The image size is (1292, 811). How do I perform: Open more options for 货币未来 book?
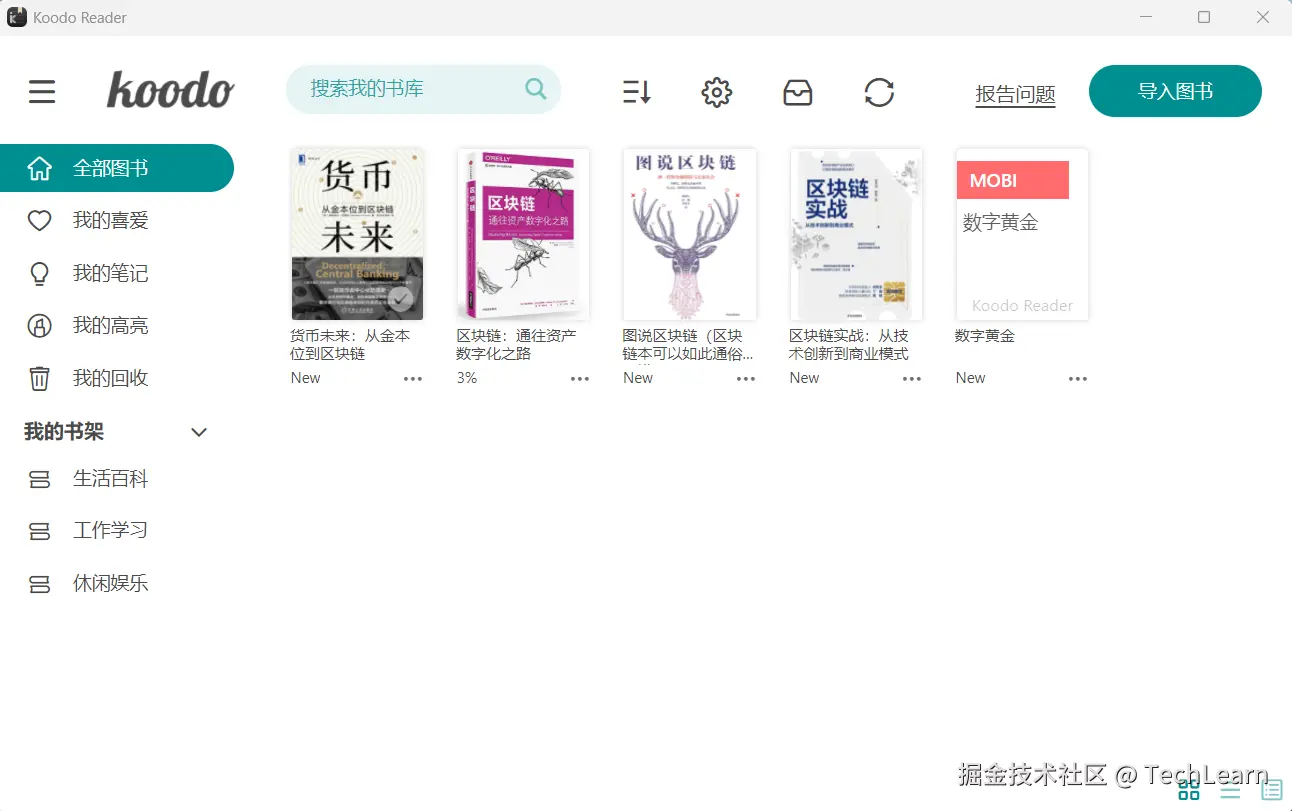click(413, 379)
